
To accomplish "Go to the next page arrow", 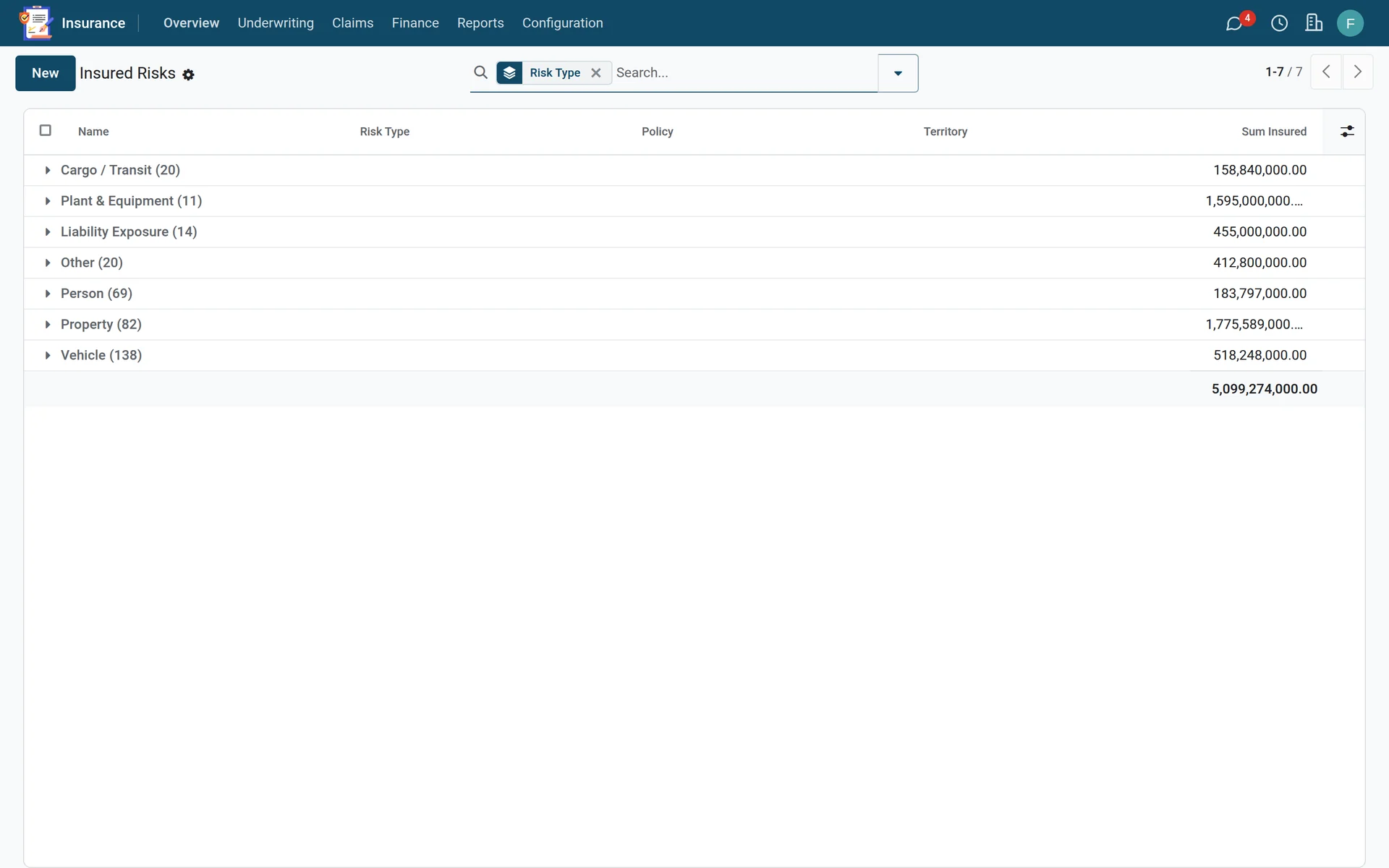I will point(1358,72).
